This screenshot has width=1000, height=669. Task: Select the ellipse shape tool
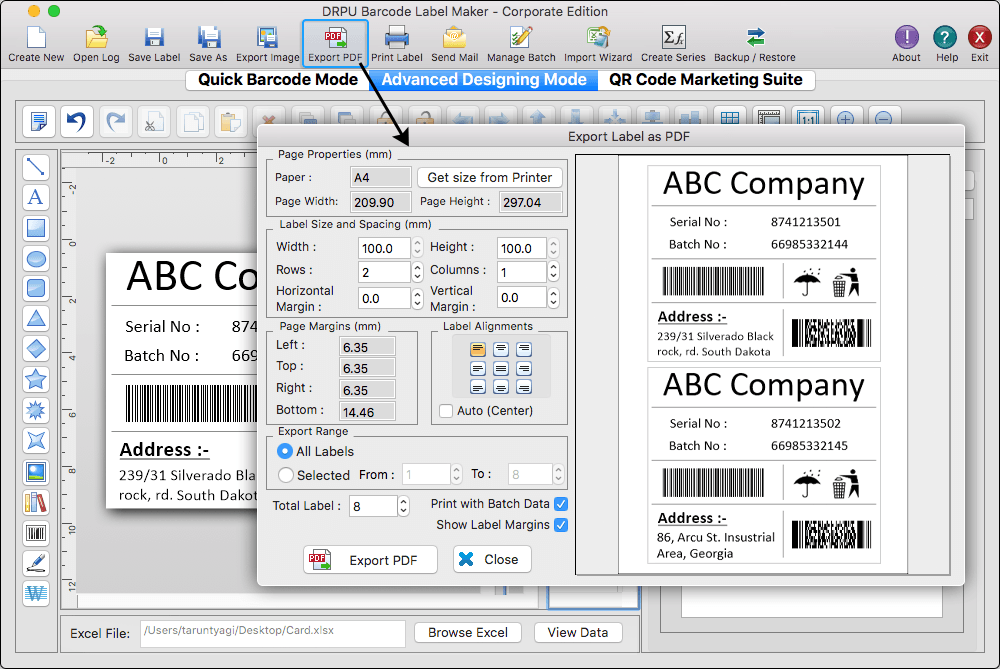point(36,258)
